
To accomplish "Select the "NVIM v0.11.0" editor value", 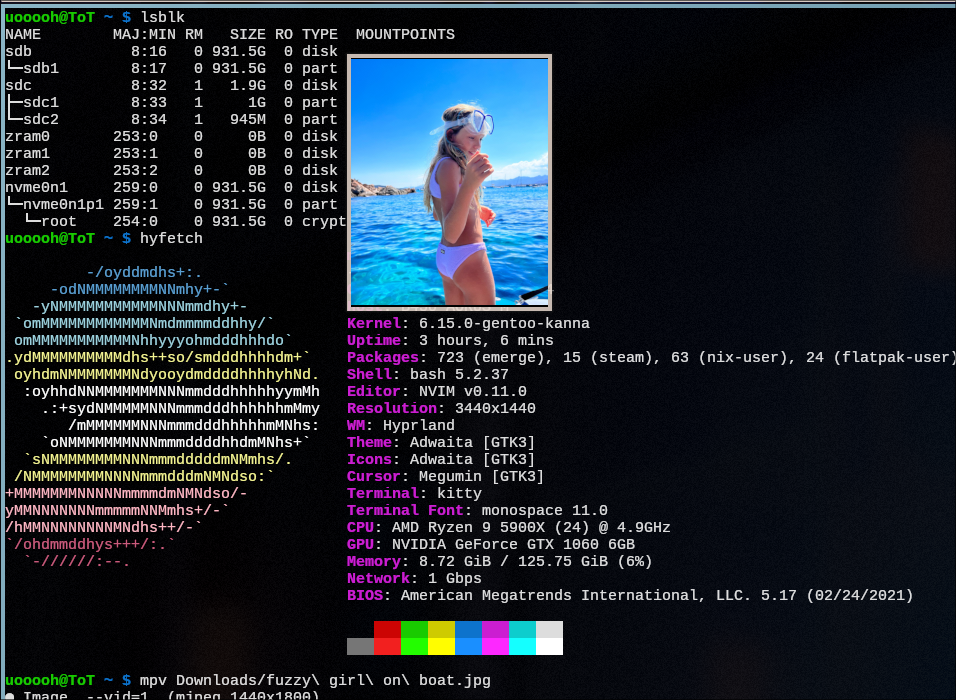I will click(473, 391).
